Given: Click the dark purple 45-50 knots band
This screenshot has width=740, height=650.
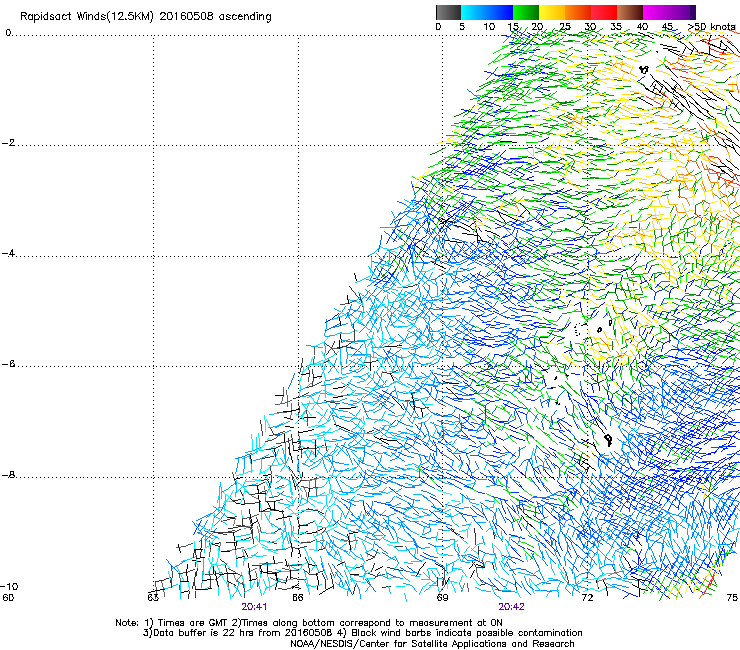Looking at the screenshot, I should point(680,12).
